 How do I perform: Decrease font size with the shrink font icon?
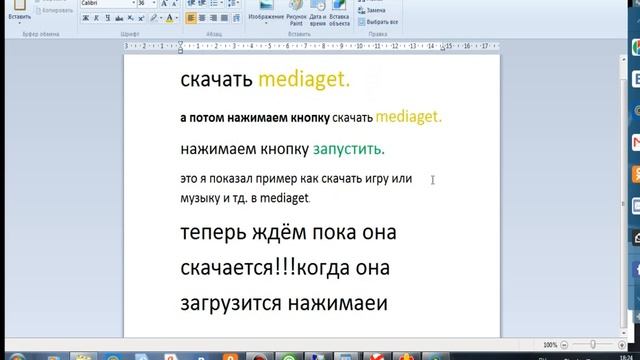point(174,4)
